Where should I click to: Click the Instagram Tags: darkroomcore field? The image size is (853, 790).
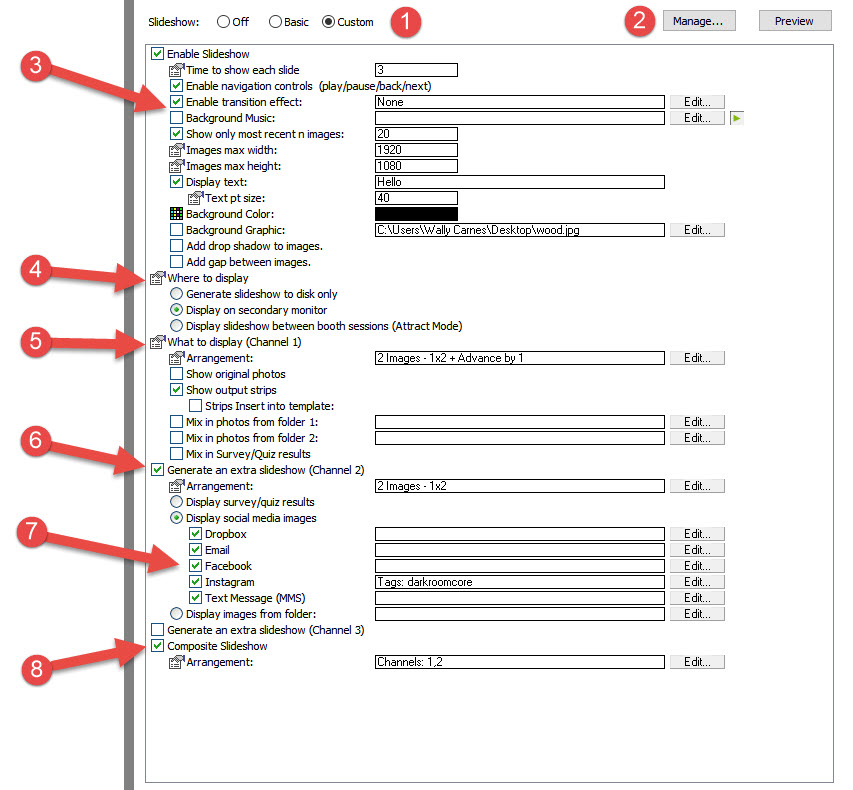click(x=520, y=582)
